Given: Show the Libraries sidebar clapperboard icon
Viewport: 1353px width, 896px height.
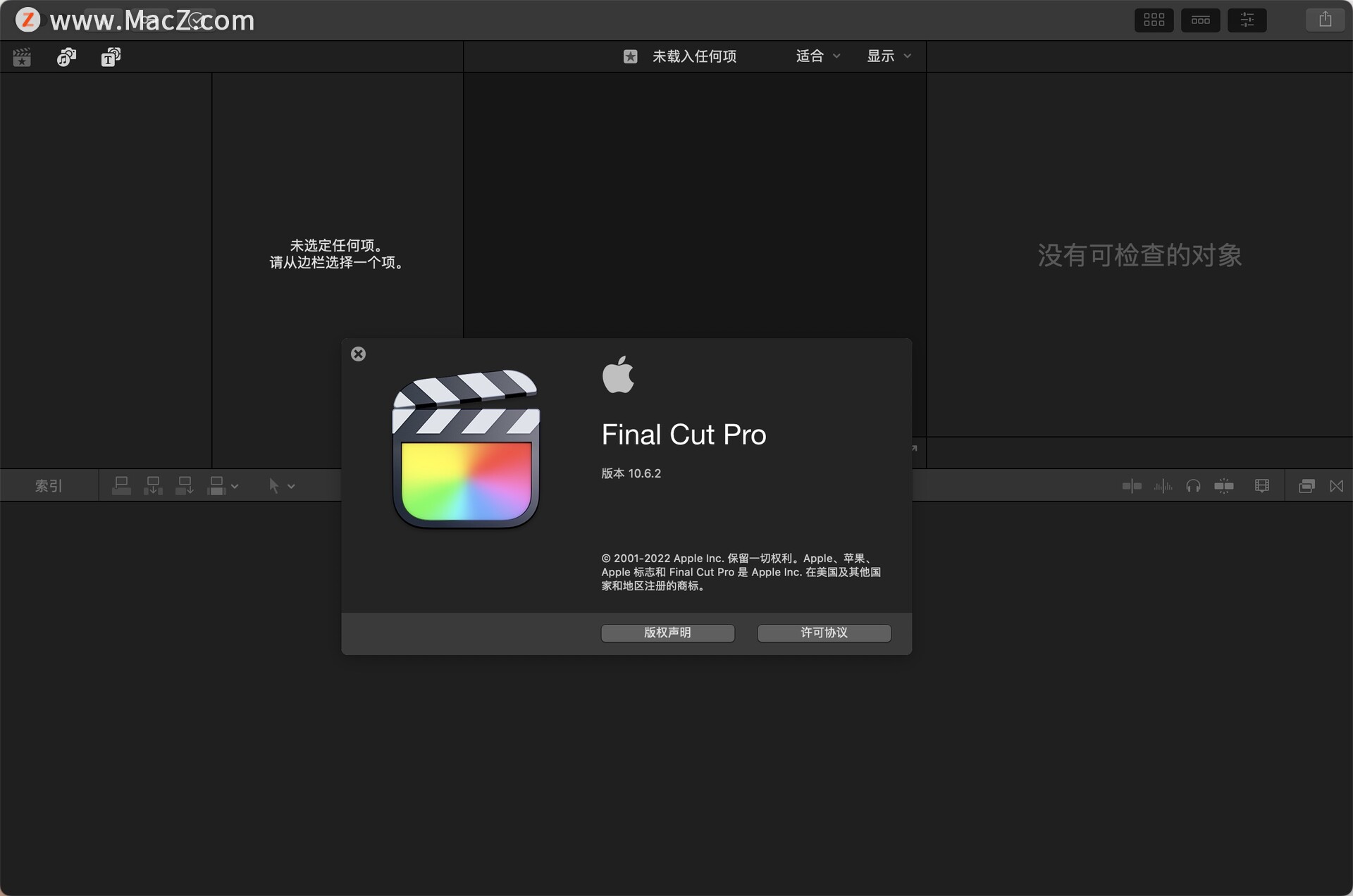Looking at the screenshot, I should point(22,57).
